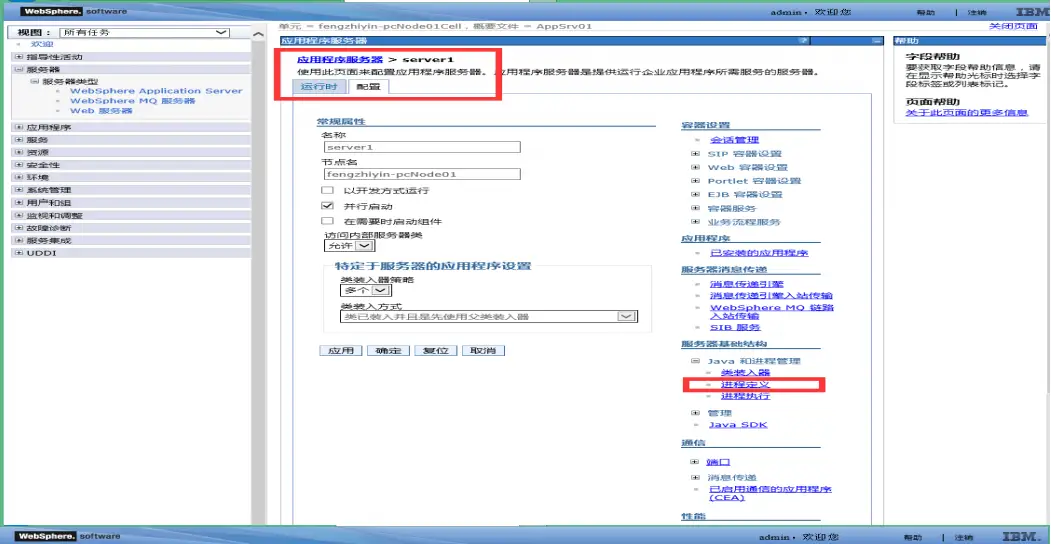Click plus icon beside SIP 容器设置
Image resolution: width=1051 pixels, height=544 pixels.
coord(695,154)
